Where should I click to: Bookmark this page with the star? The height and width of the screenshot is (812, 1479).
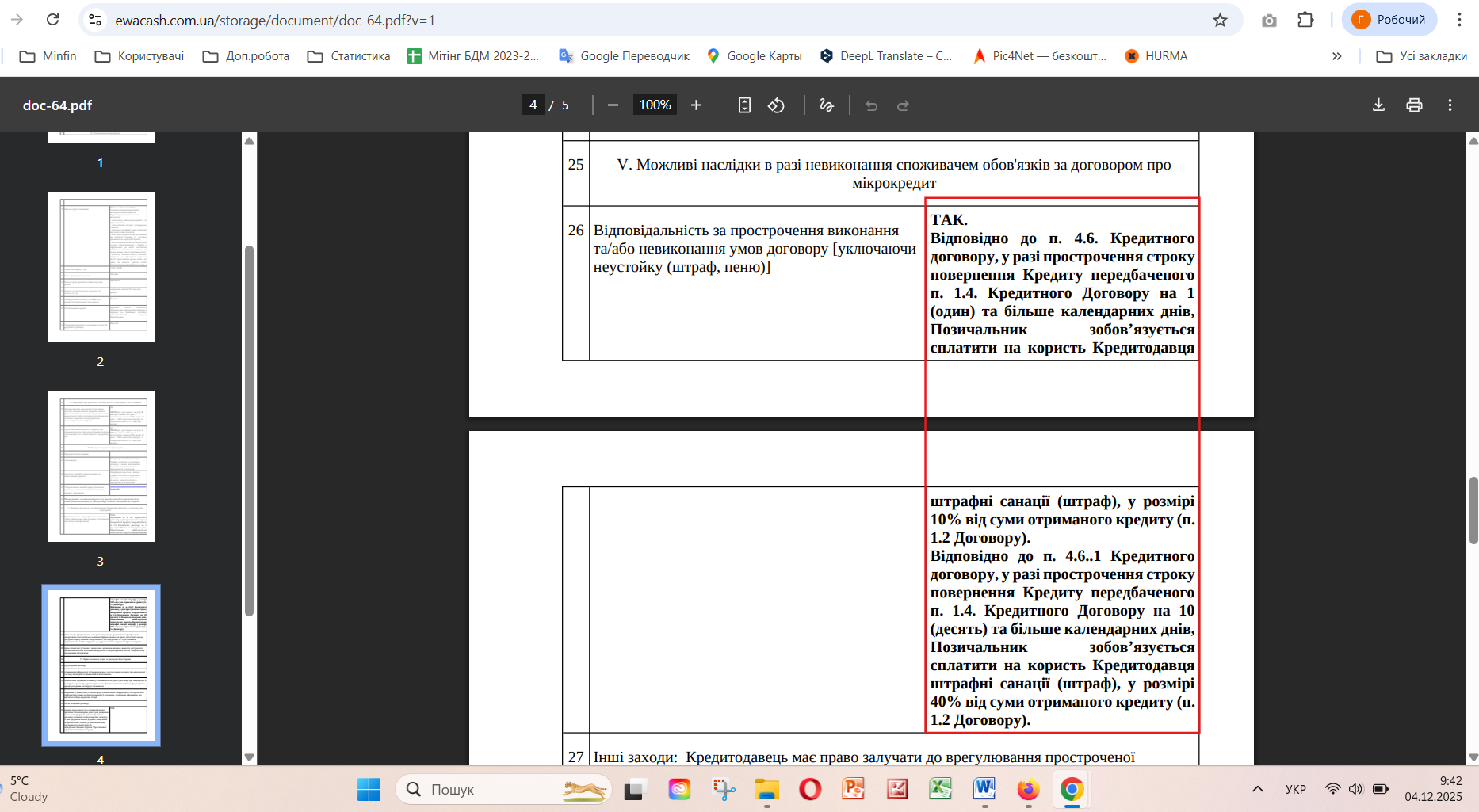[1220, 20]
